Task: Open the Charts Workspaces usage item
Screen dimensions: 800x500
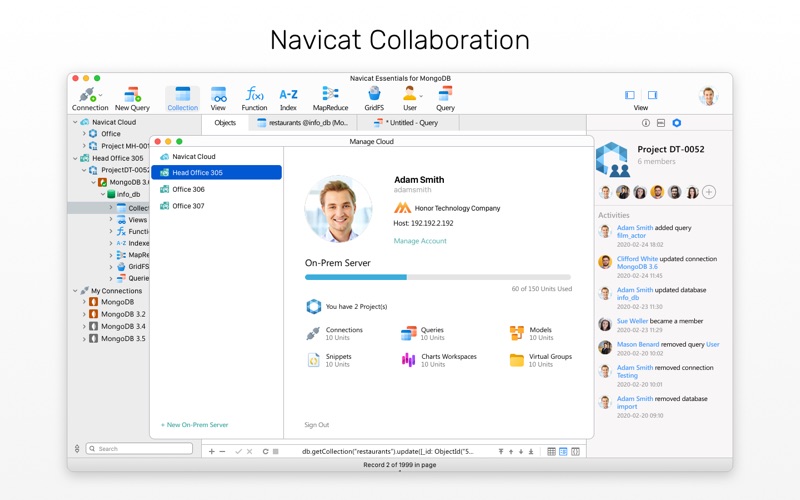Action: pyautogui.click(x=439, y=360)
